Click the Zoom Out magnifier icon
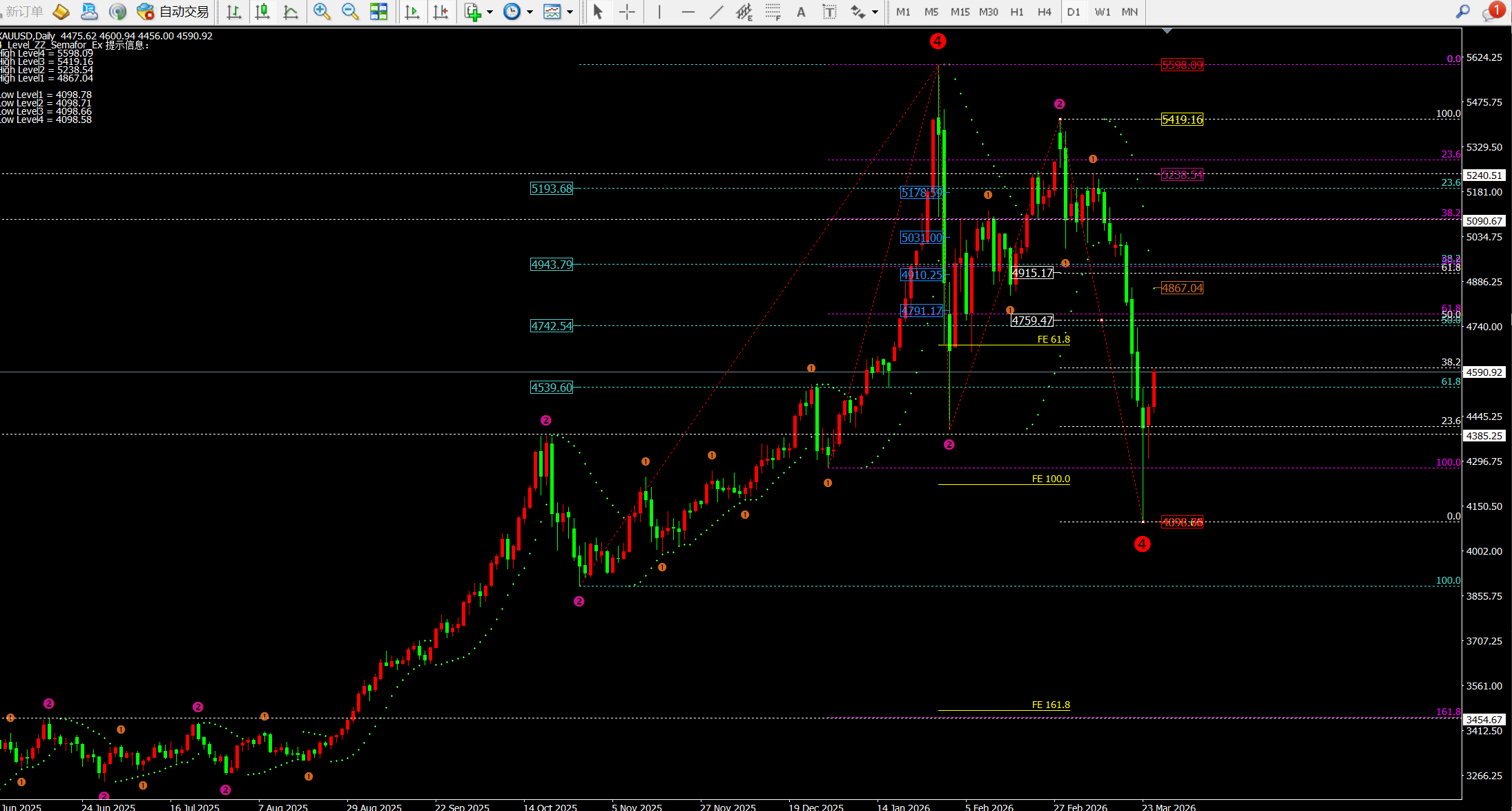 [x=350, y=12]
